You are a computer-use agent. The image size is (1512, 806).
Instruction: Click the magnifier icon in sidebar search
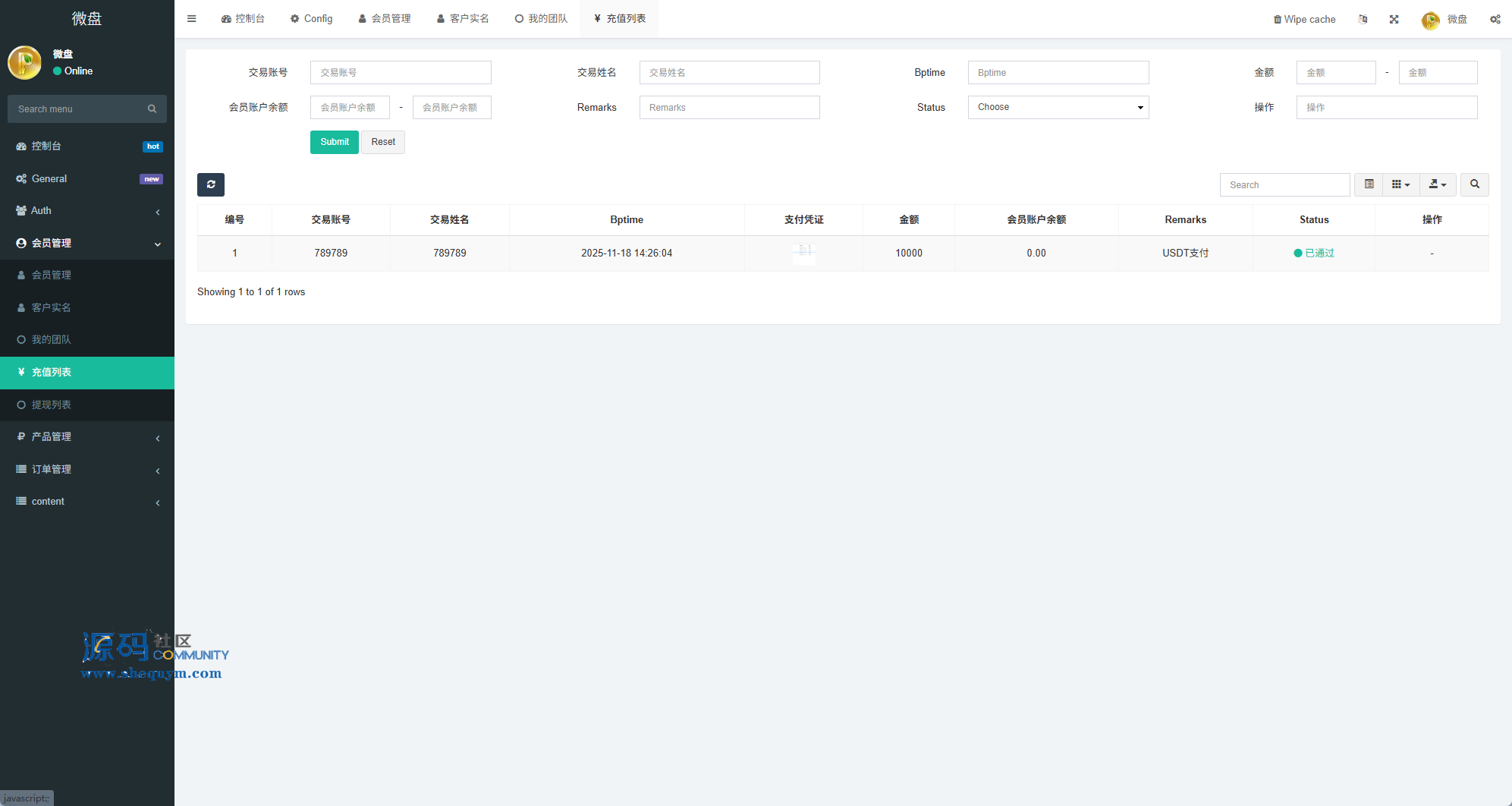[x=152, y=109]
